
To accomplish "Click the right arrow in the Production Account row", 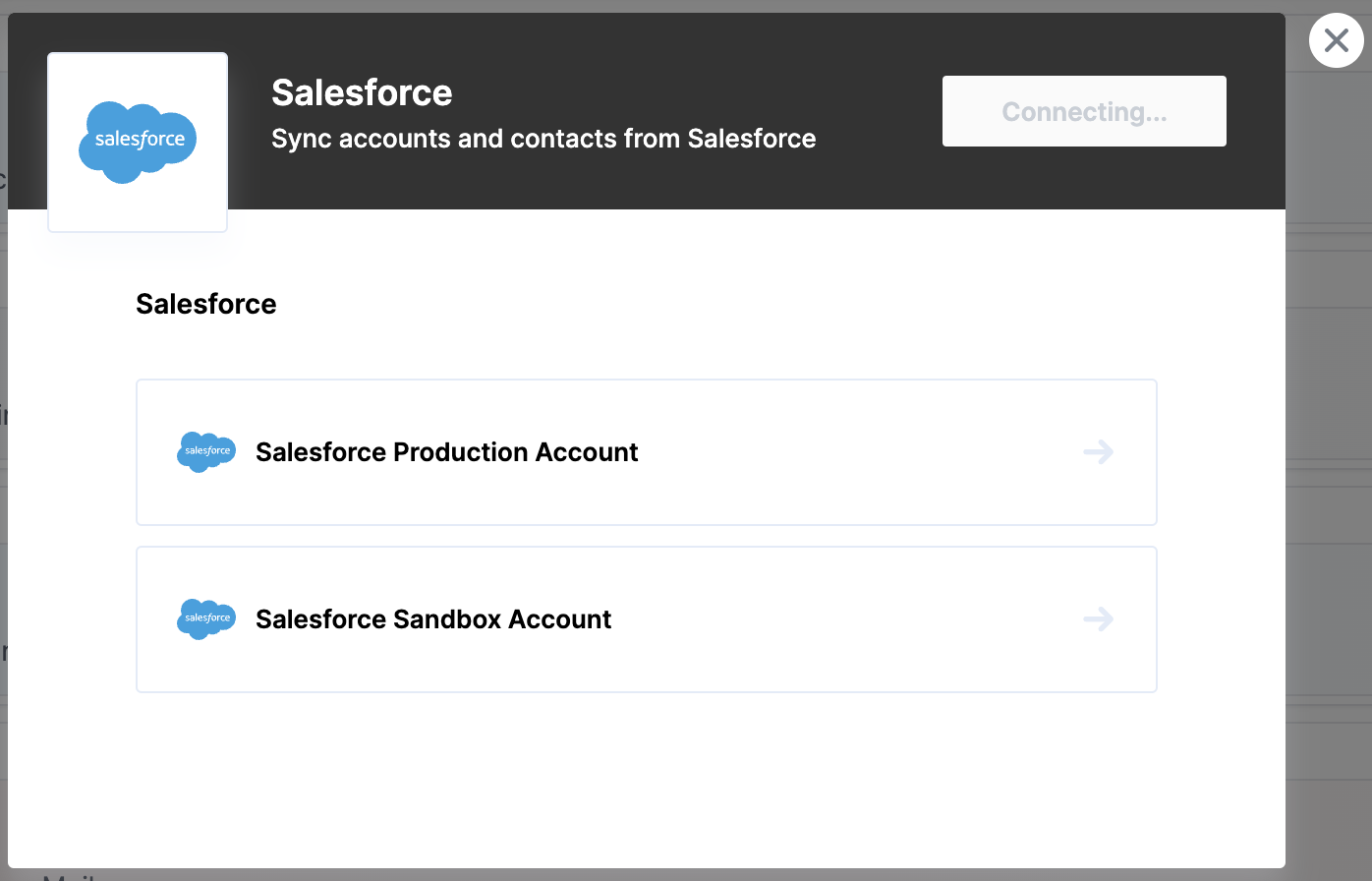I will click(1098, 452).
